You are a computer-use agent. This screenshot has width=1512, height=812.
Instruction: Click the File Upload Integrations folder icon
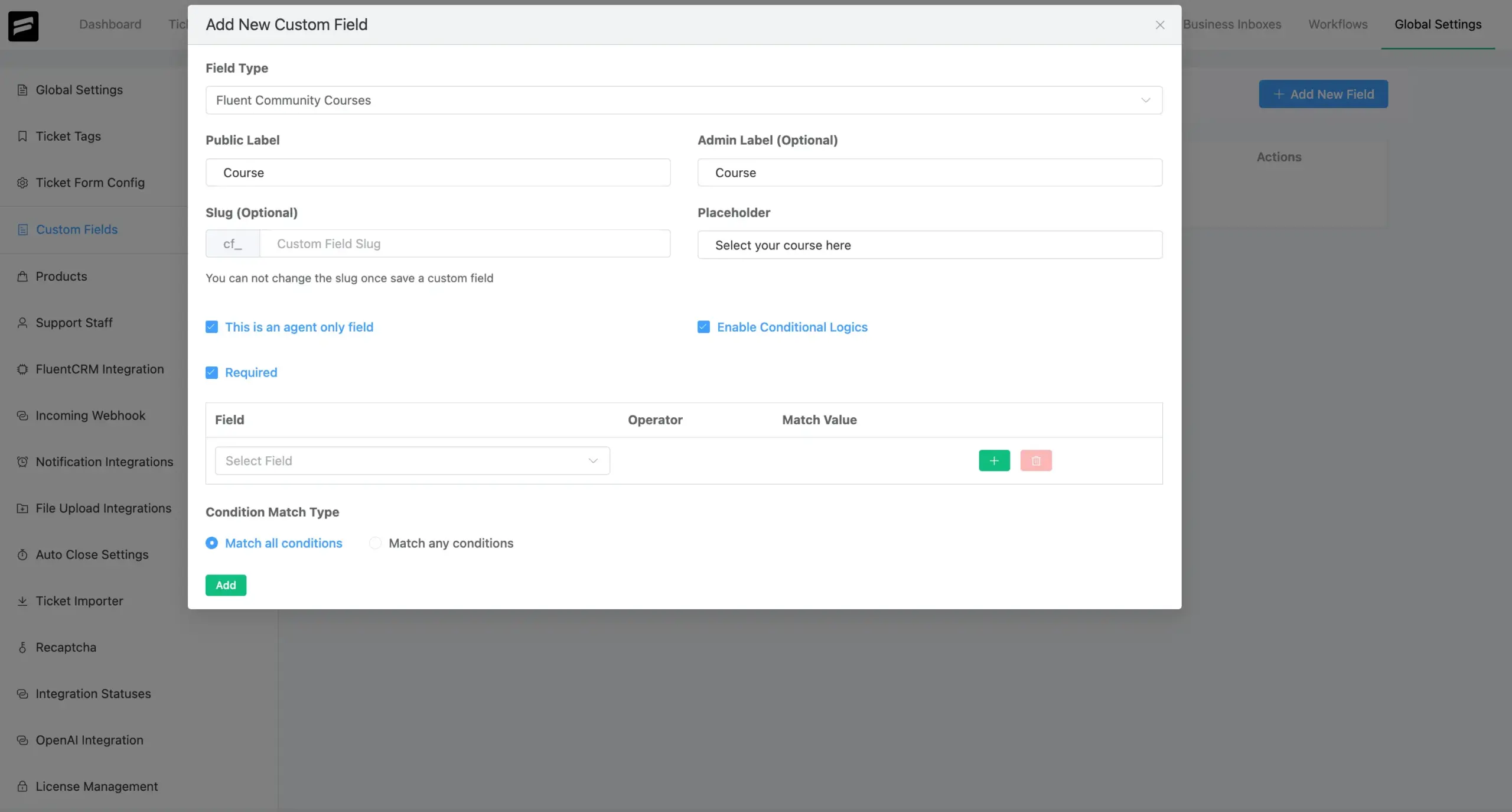22,508
